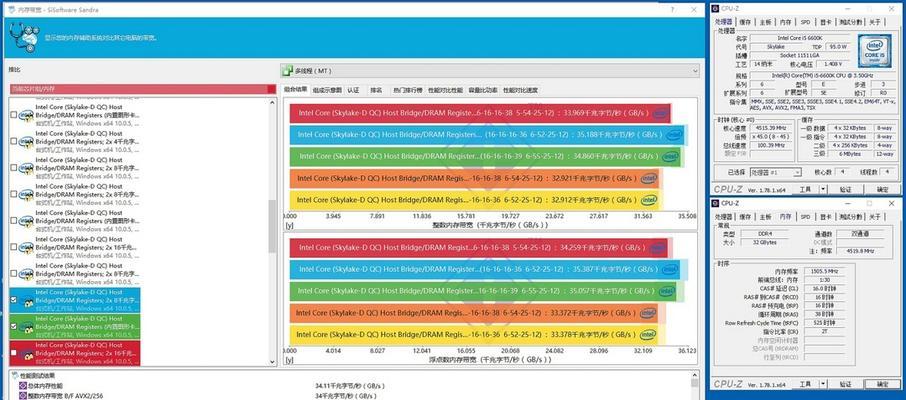The image size is (906, 400).
Task: Click 验证 button in CPU-Z memory window
Action: (845, 384)
